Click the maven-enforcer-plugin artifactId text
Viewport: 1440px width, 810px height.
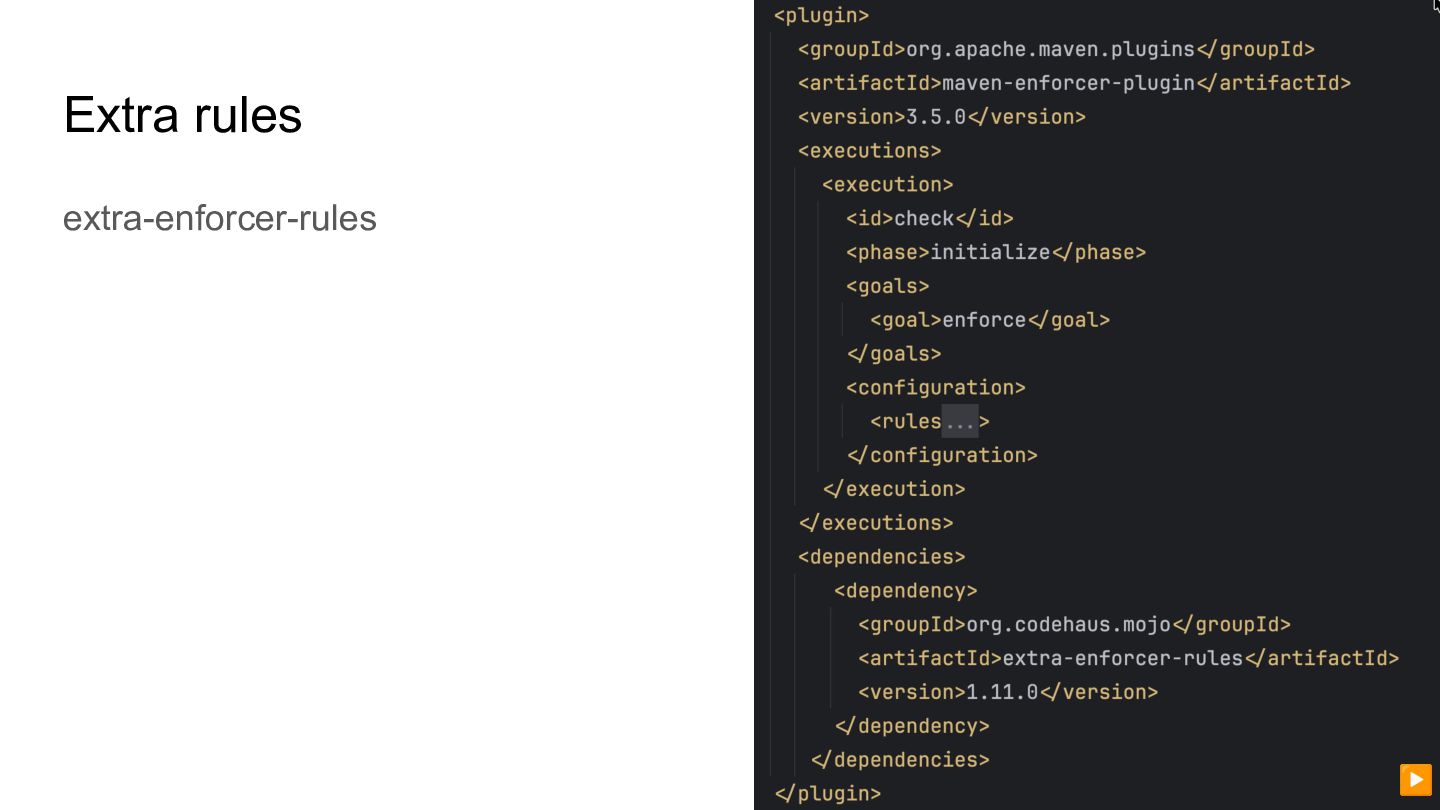tap(1068, 83)
